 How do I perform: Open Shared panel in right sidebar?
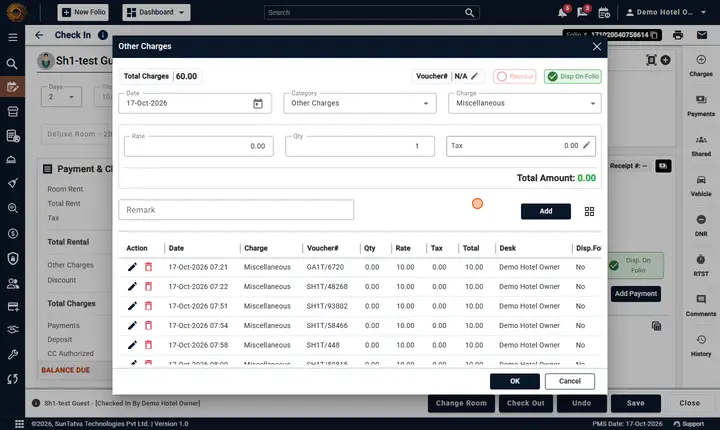pyautogui.click(x=701, y=146)
